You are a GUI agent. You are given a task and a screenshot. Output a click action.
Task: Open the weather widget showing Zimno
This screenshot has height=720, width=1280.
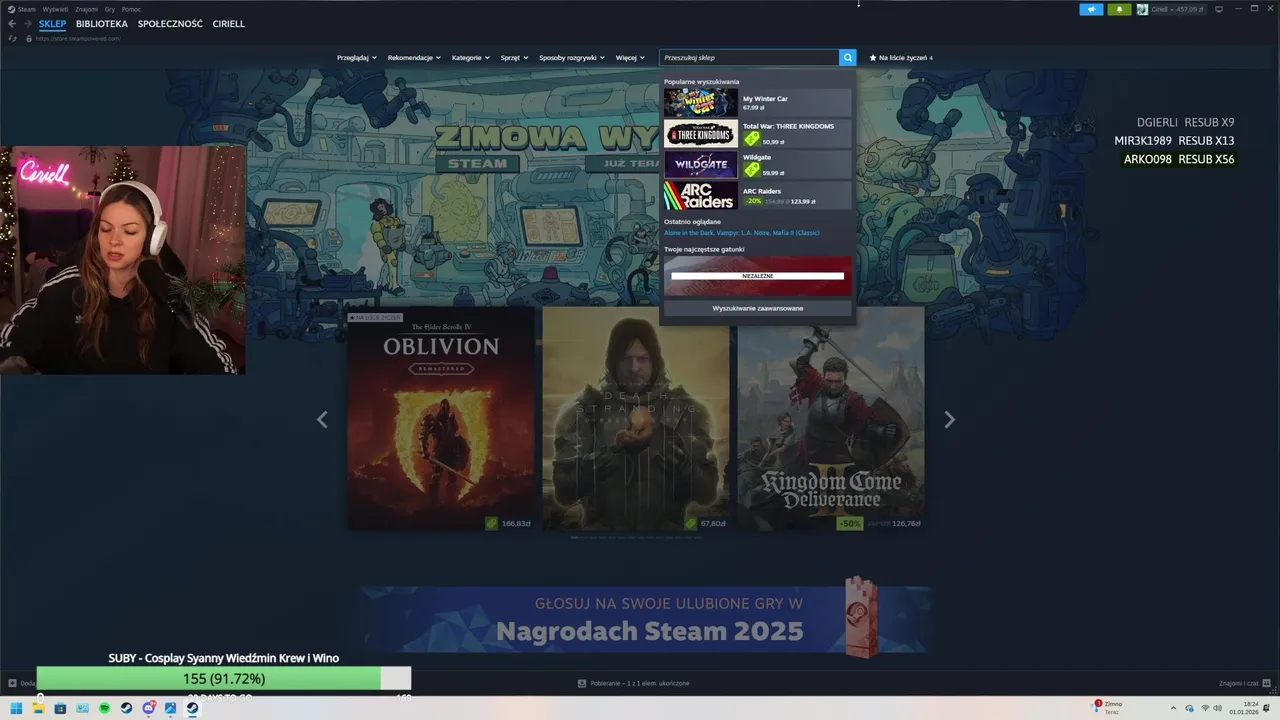[1108, 707]
